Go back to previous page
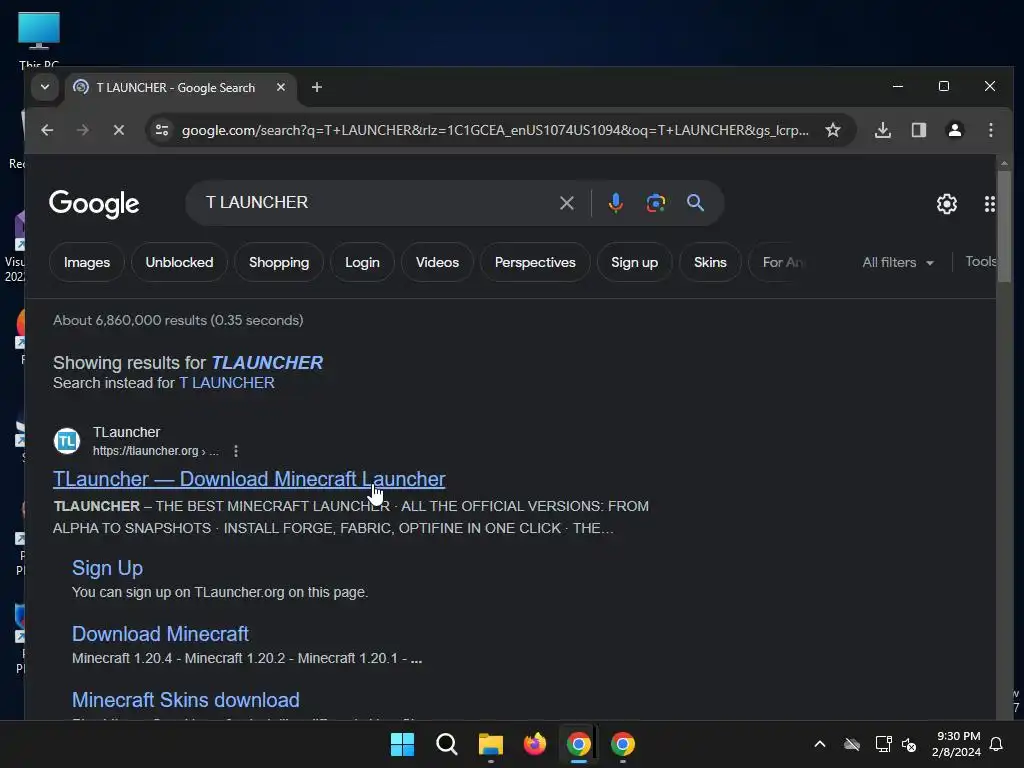Viewport: 1024px width, 768px height. (x=47, y=130)
